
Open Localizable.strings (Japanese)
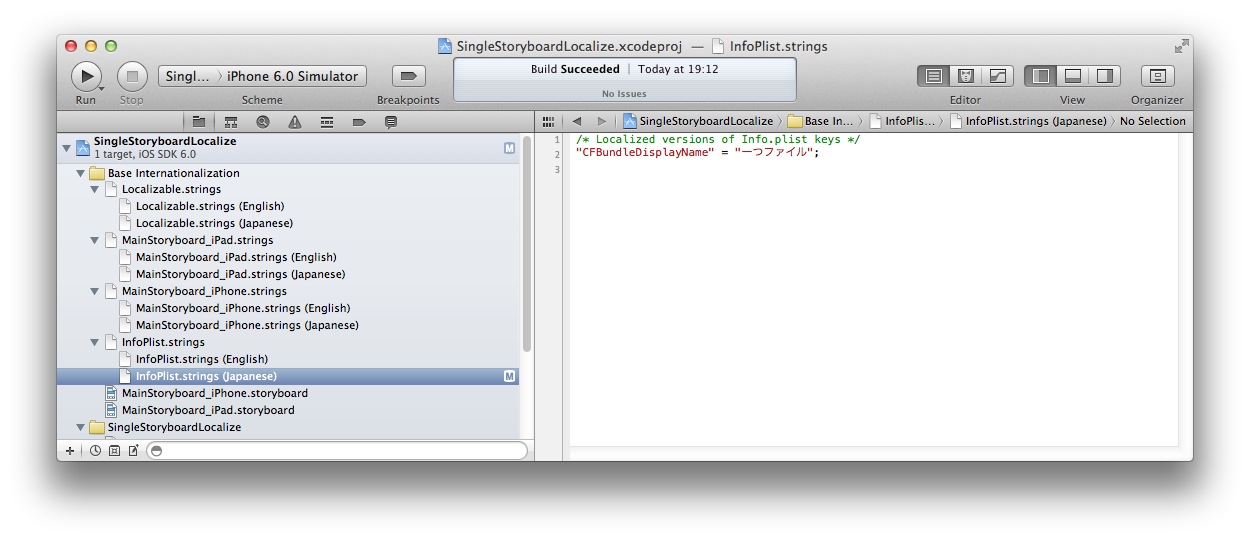click(x=288, y=223)
